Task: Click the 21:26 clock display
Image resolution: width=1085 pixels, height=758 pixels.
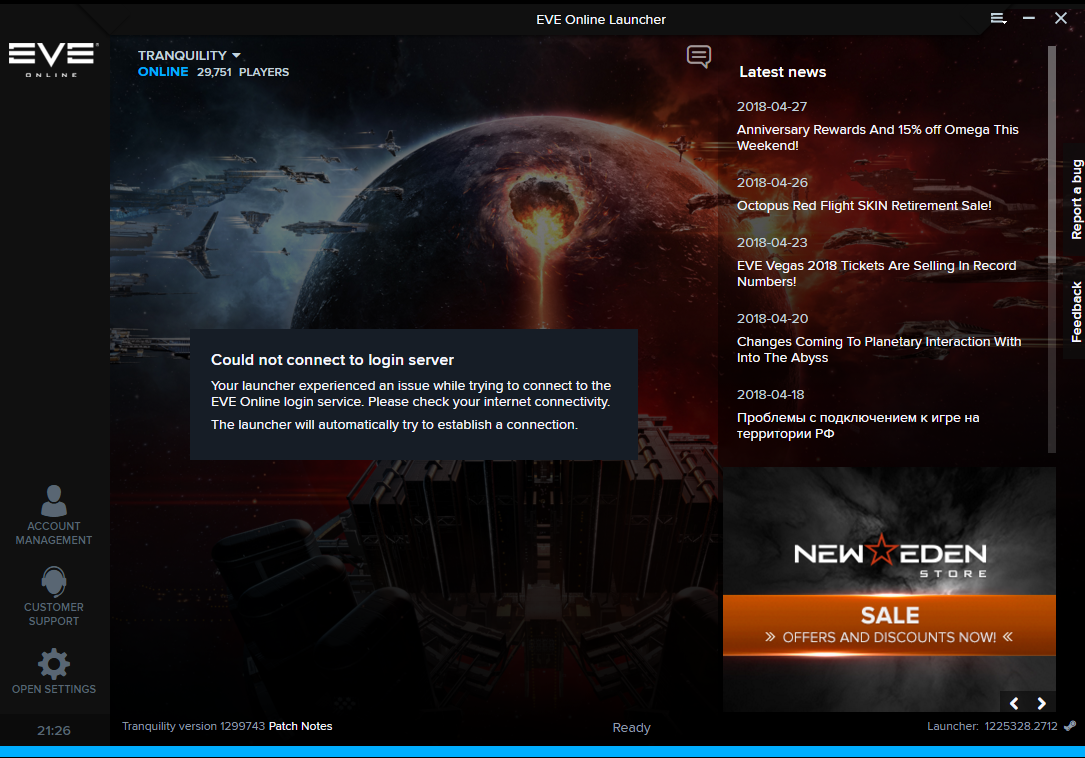Action: pyautogui.click(x=54, y=730)
